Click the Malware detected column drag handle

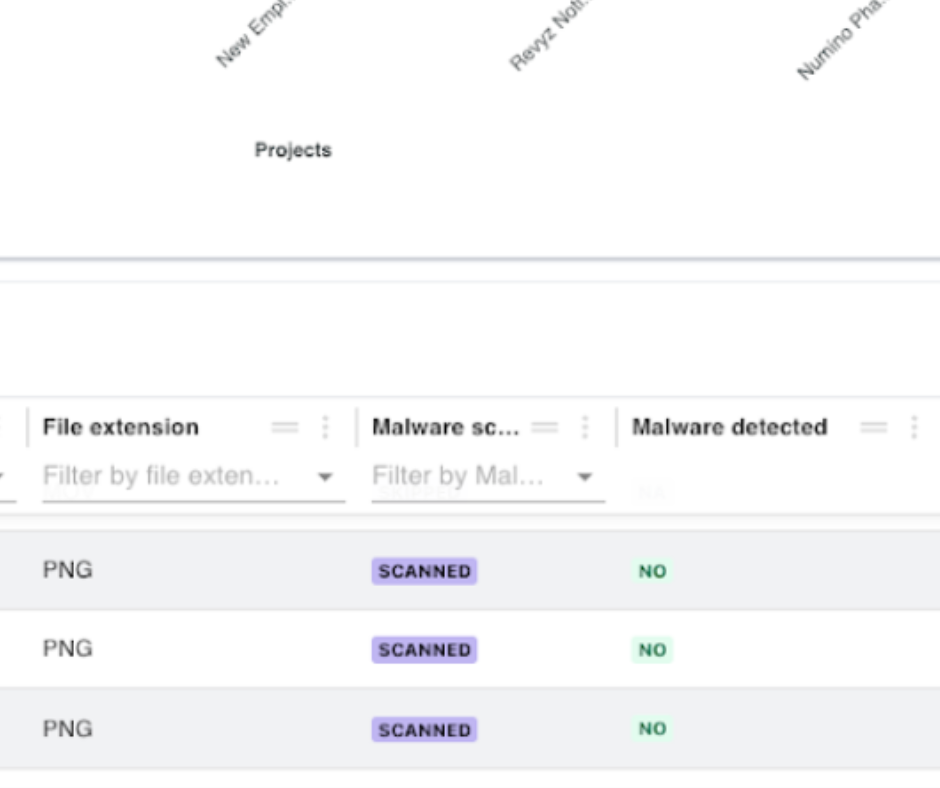point(874,428)
